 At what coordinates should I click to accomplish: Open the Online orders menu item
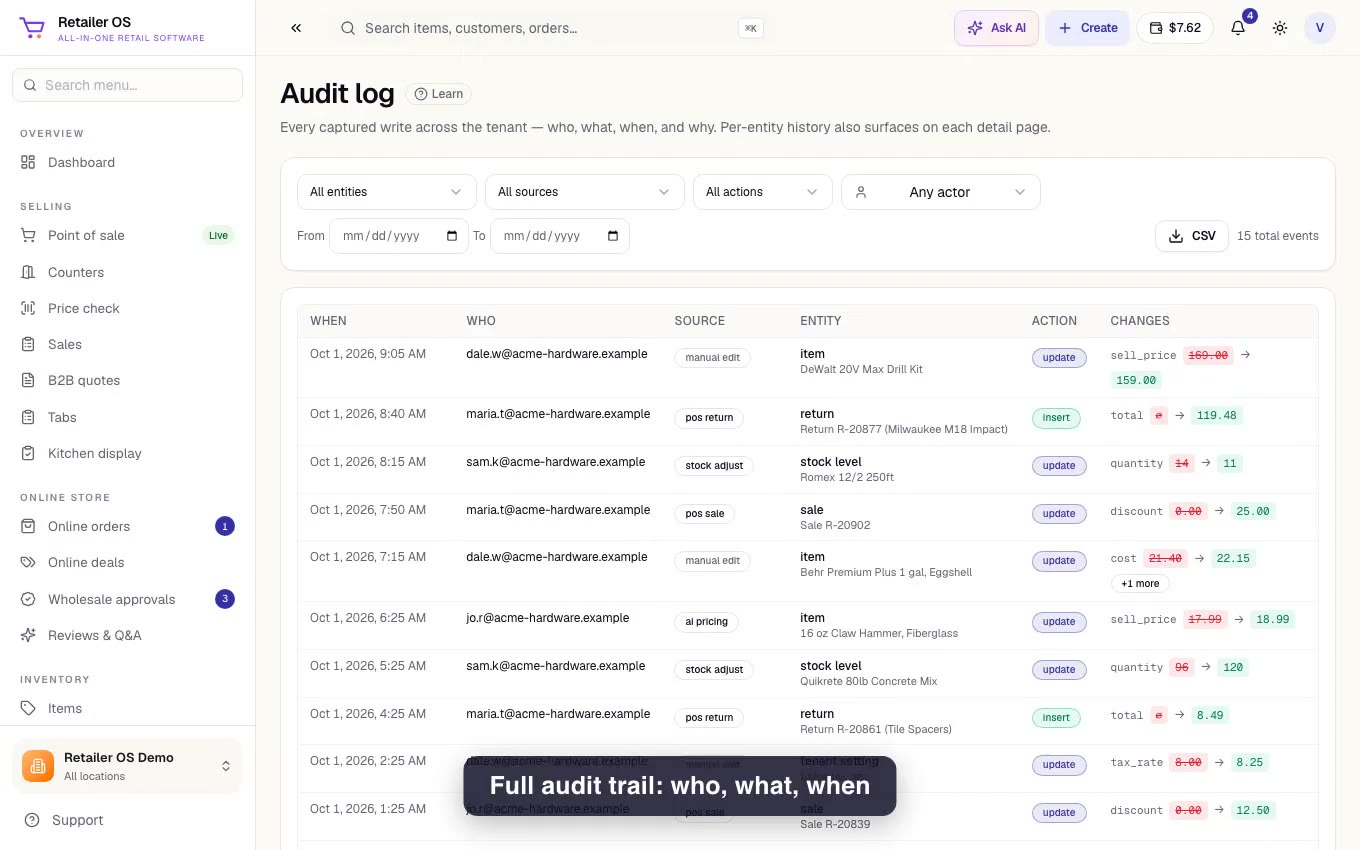point(127,526)
